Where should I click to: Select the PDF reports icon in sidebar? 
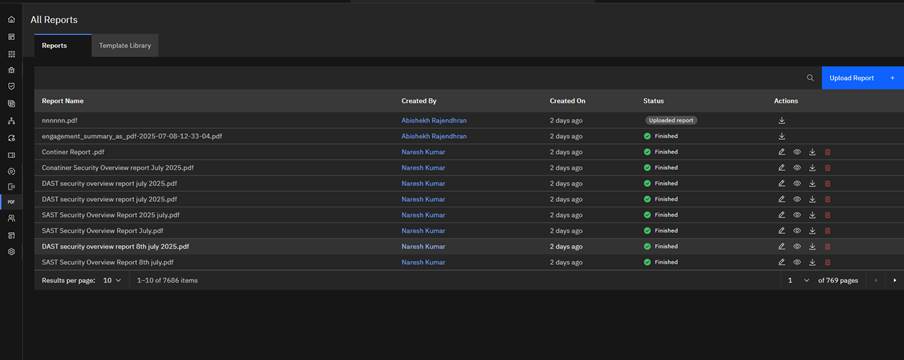12,202
